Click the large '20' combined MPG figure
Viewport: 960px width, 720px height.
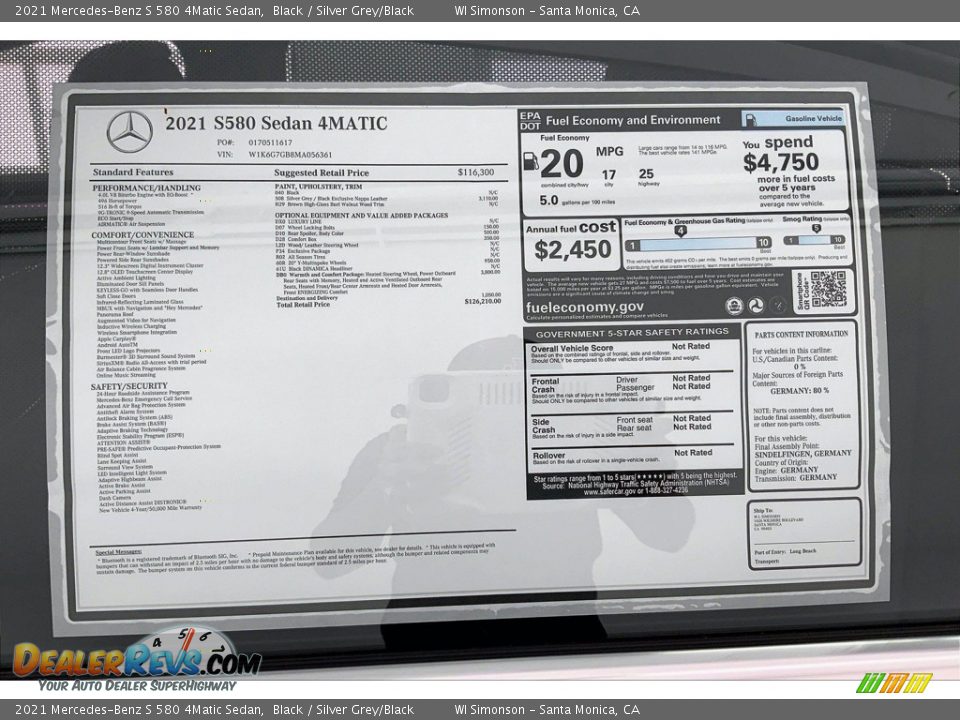click(x=562, y=163)
